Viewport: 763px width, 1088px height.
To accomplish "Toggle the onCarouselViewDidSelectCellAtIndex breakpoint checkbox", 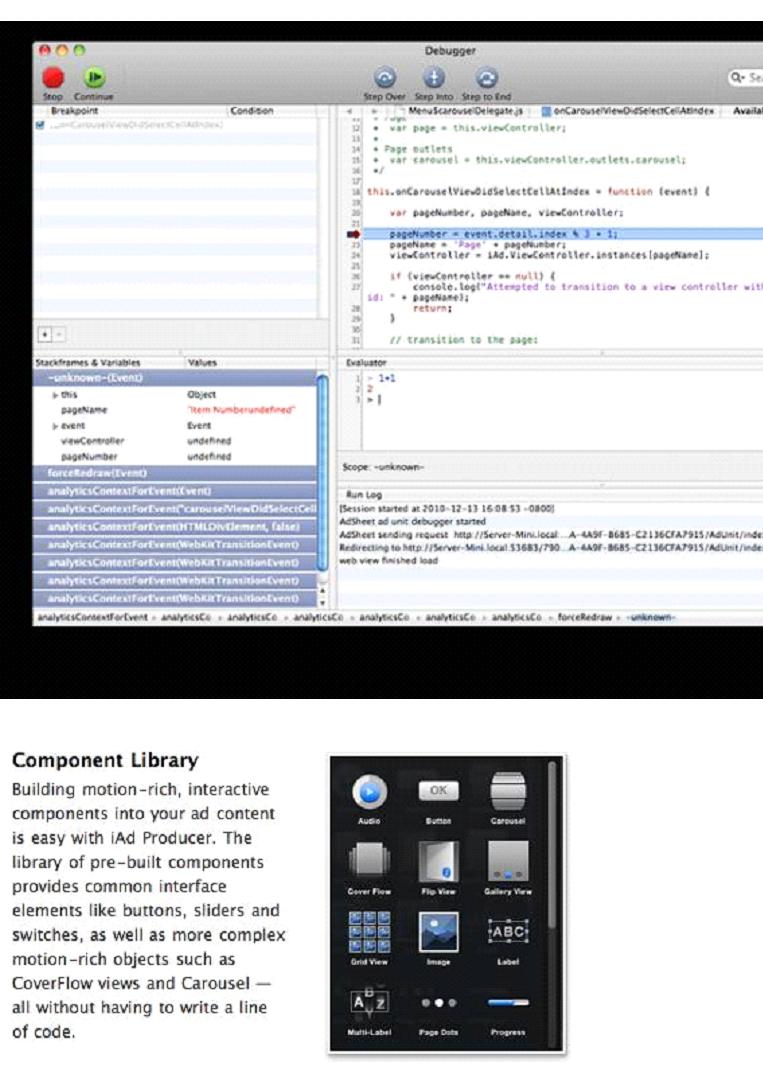I will click(x=40, y=125).
